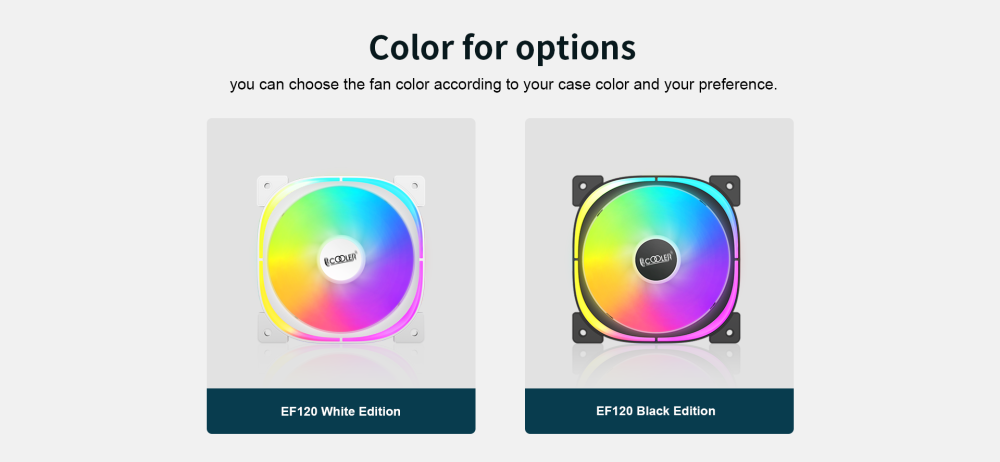The width and height of the screenshot is (1000, 462).
Task: Click the fan color preference subtitle text
Action: [503, 85]
